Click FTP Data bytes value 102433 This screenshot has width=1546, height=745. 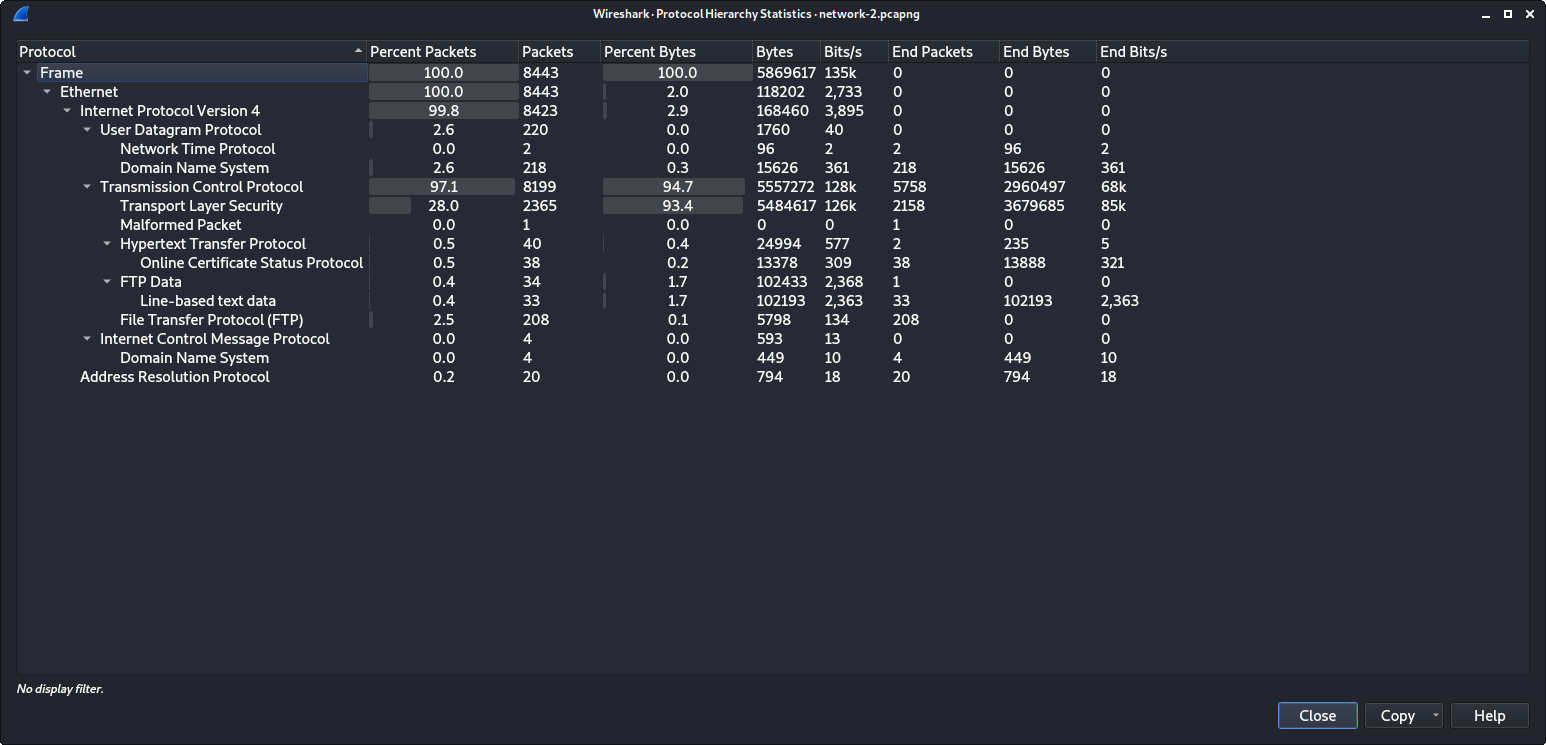(782, 282)
